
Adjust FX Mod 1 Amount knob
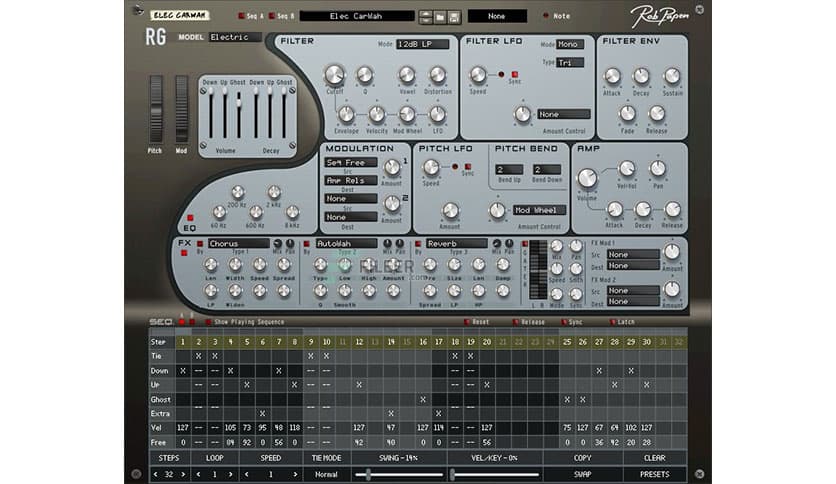[x=672, y=252]
